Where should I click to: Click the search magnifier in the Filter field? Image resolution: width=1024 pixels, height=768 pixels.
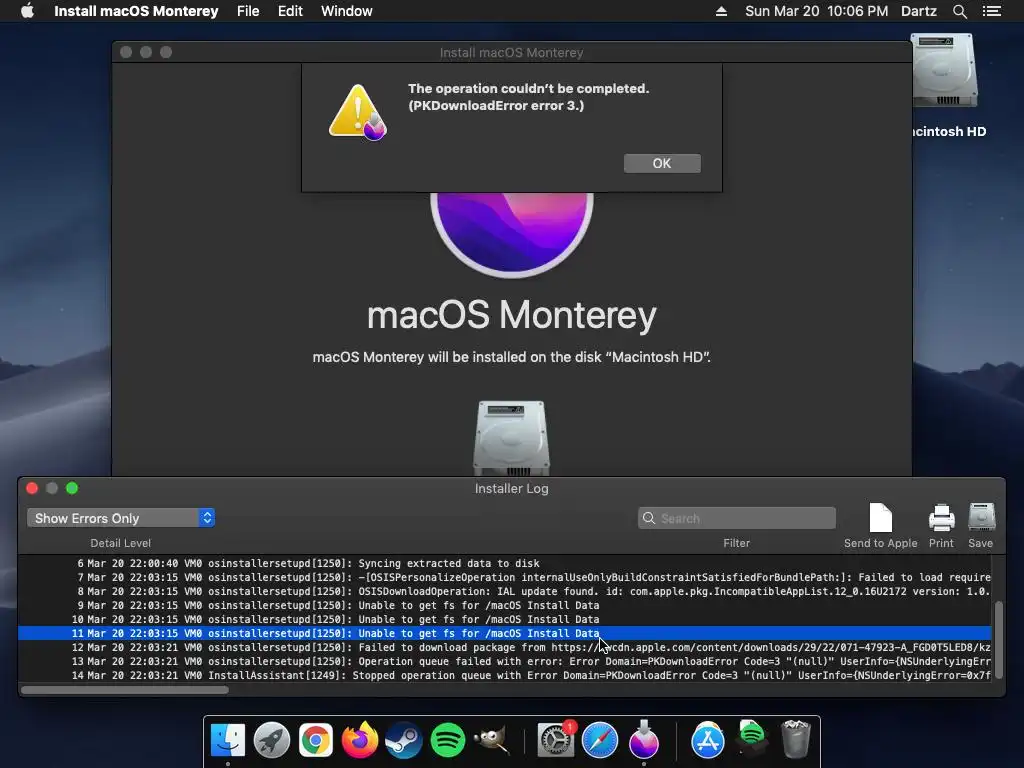coord(648,518)
